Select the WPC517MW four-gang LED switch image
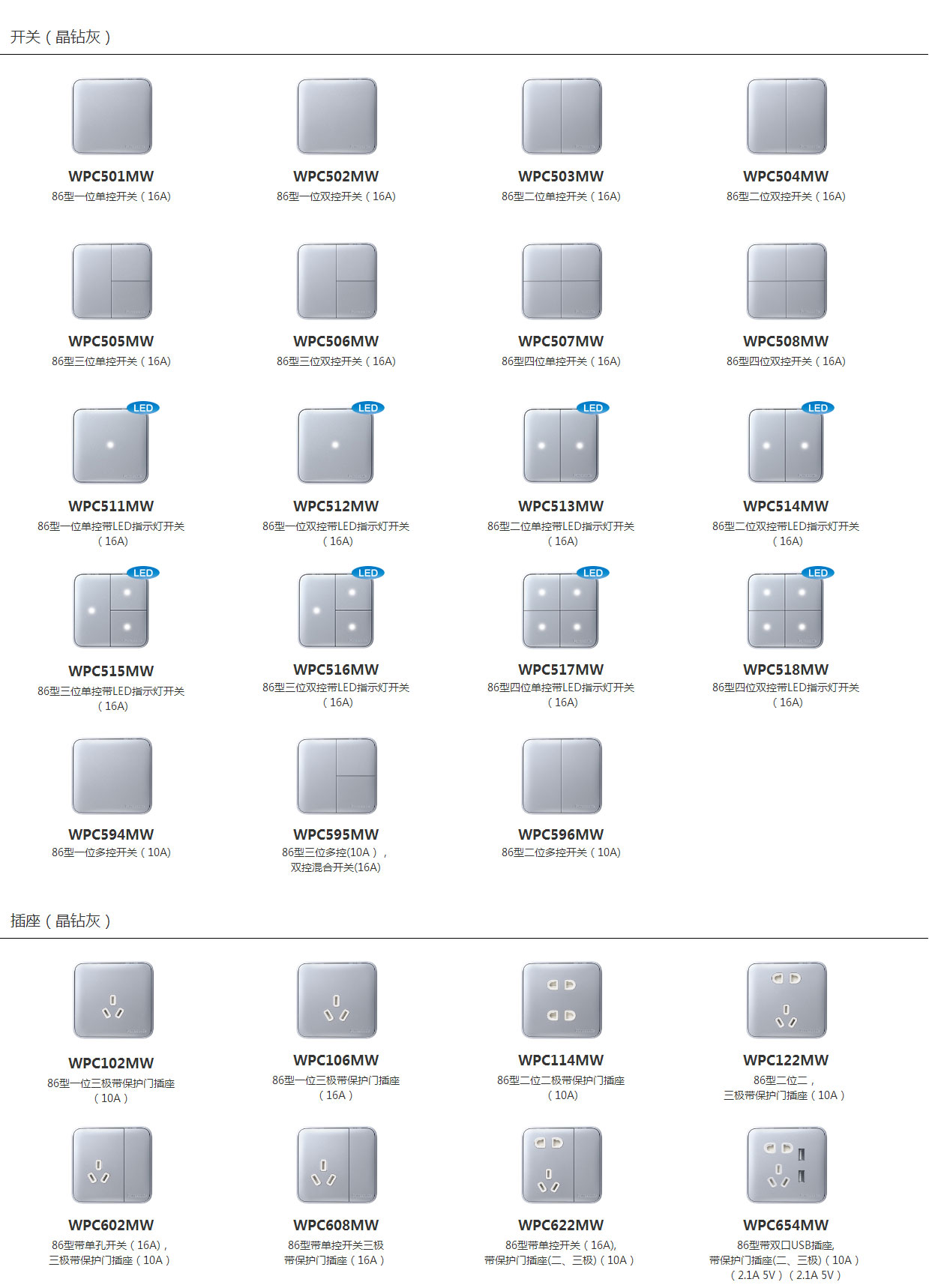This screenshot has width=929, height=1288. [561, 610]
